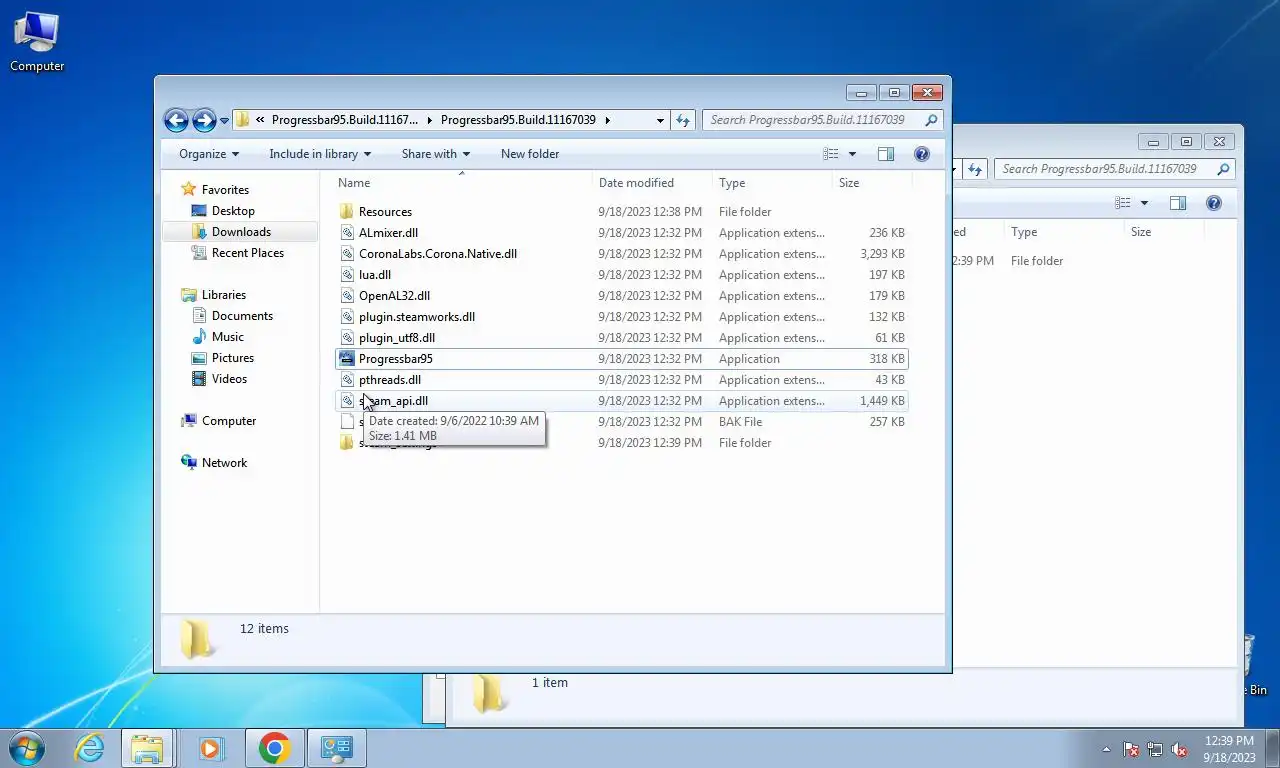Launch Windows Media Player from taskbar

[210, 748]
